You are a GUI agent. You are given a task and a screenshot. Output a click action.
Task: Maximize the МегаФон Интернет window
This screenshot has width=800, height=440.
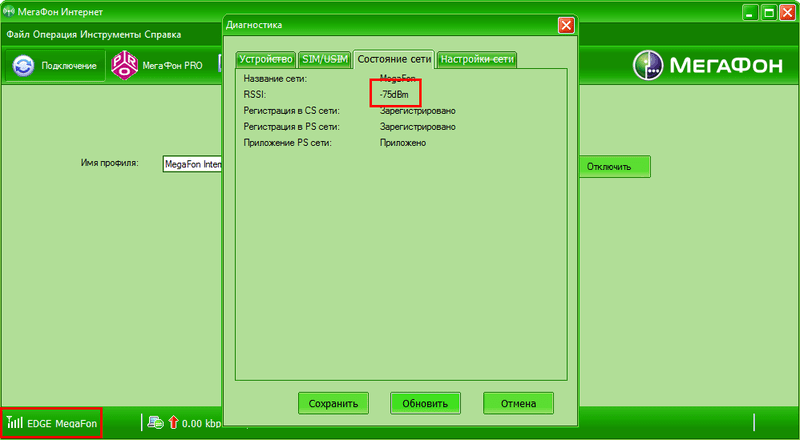769,12
